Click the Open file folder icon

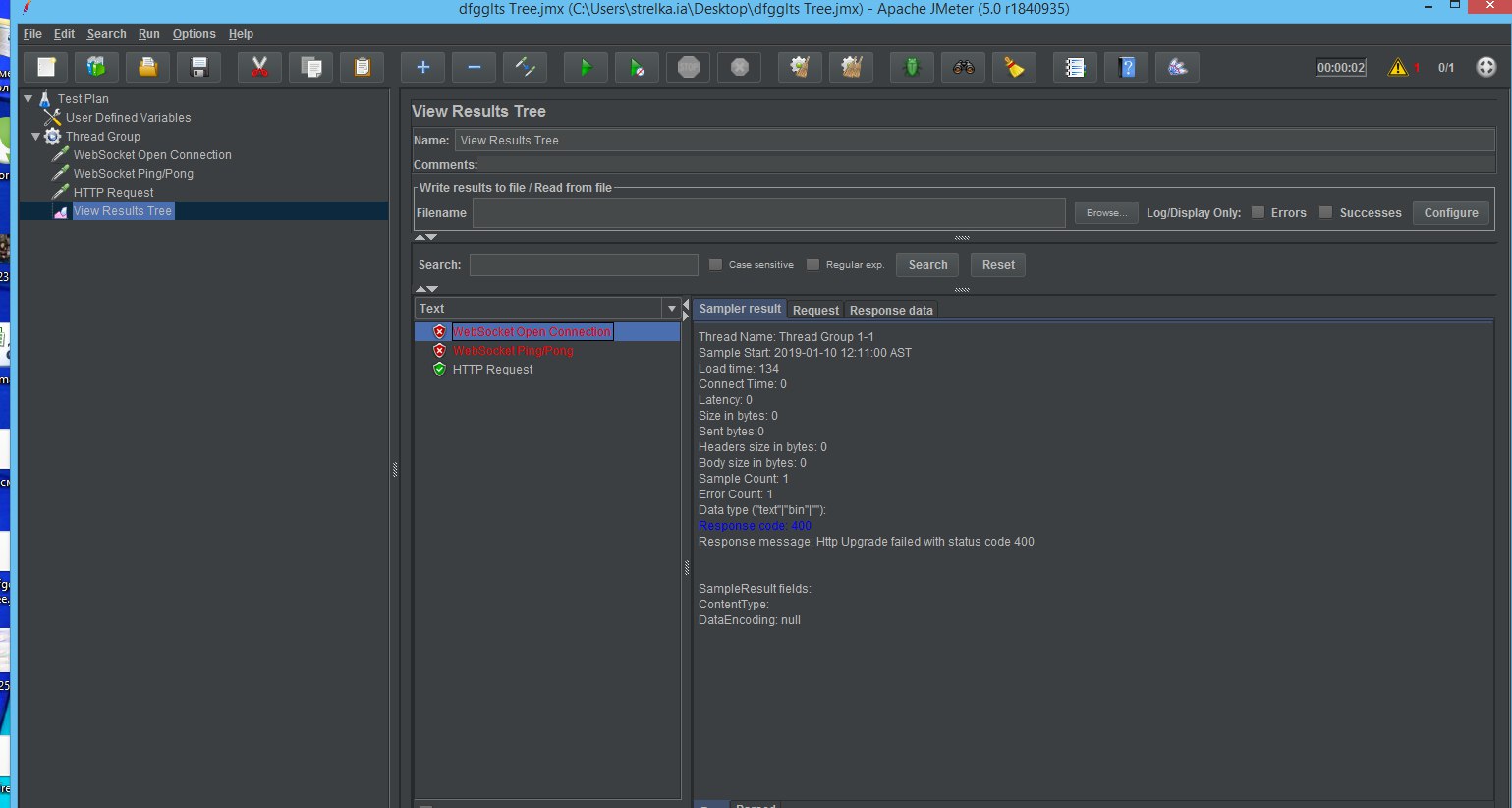pos(147,67)
